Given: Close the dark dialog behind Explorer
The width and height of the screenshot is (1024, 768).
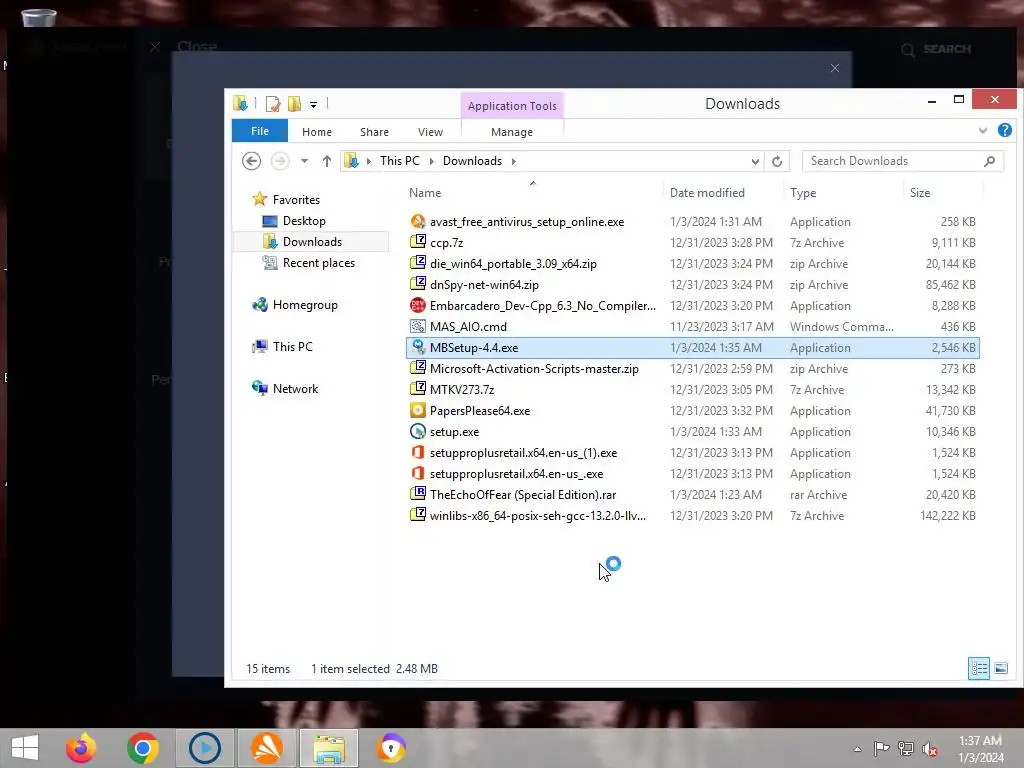Looking at the screenshot, I should point(835,68).
